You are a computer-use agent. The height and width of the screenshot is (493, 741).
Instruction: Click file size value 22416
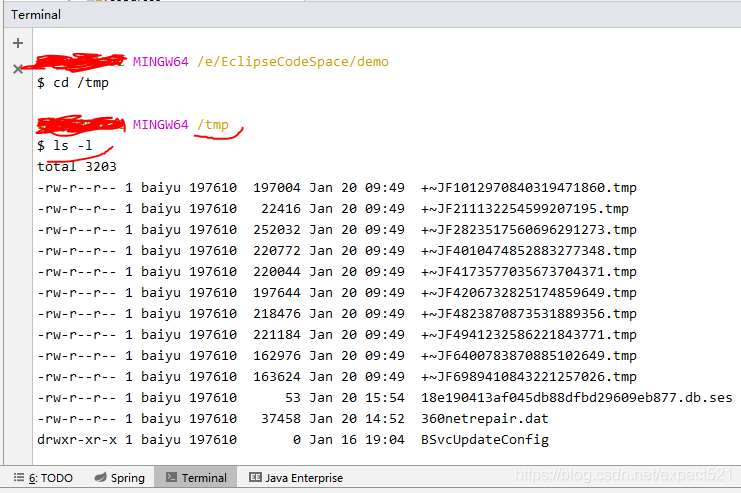pyautogui.click(x=281, y=208)
